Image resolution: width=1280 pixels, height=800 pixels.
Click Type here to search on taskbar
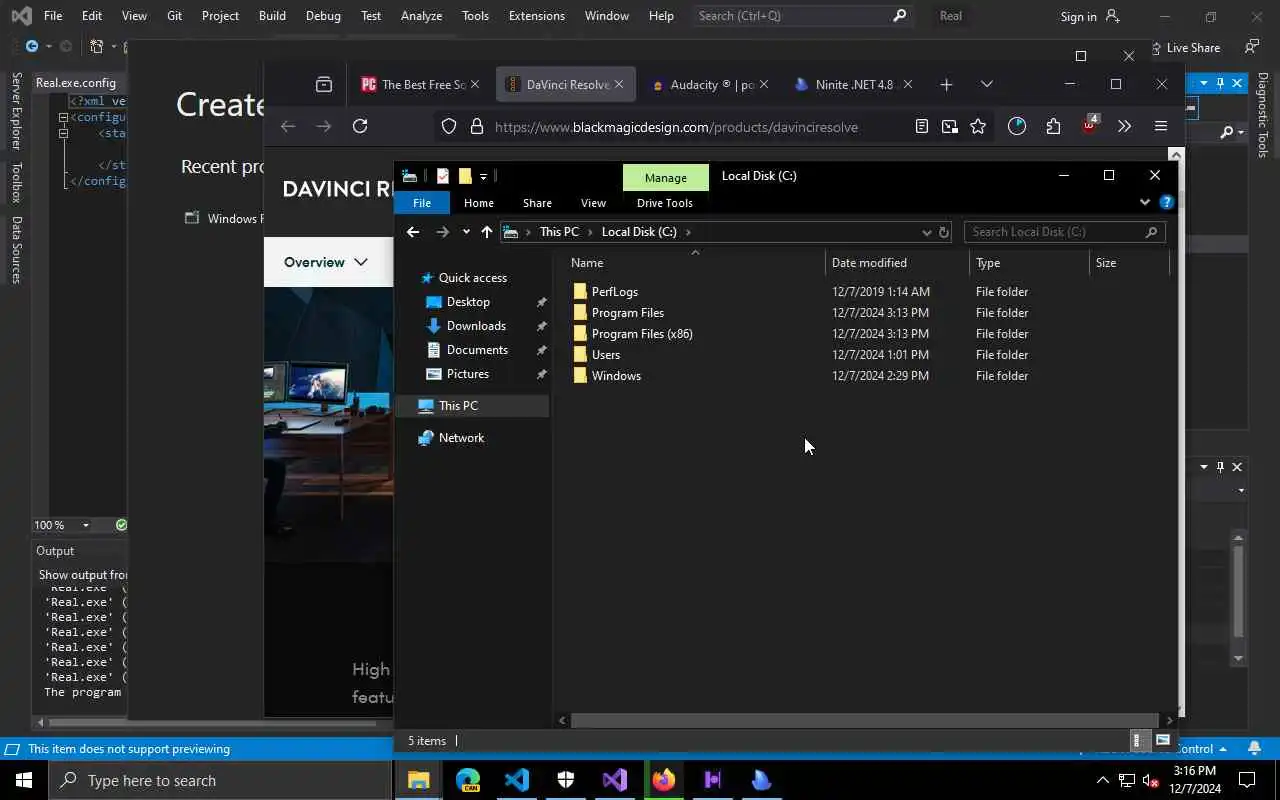pyautogui.click(x=220, y=780)
